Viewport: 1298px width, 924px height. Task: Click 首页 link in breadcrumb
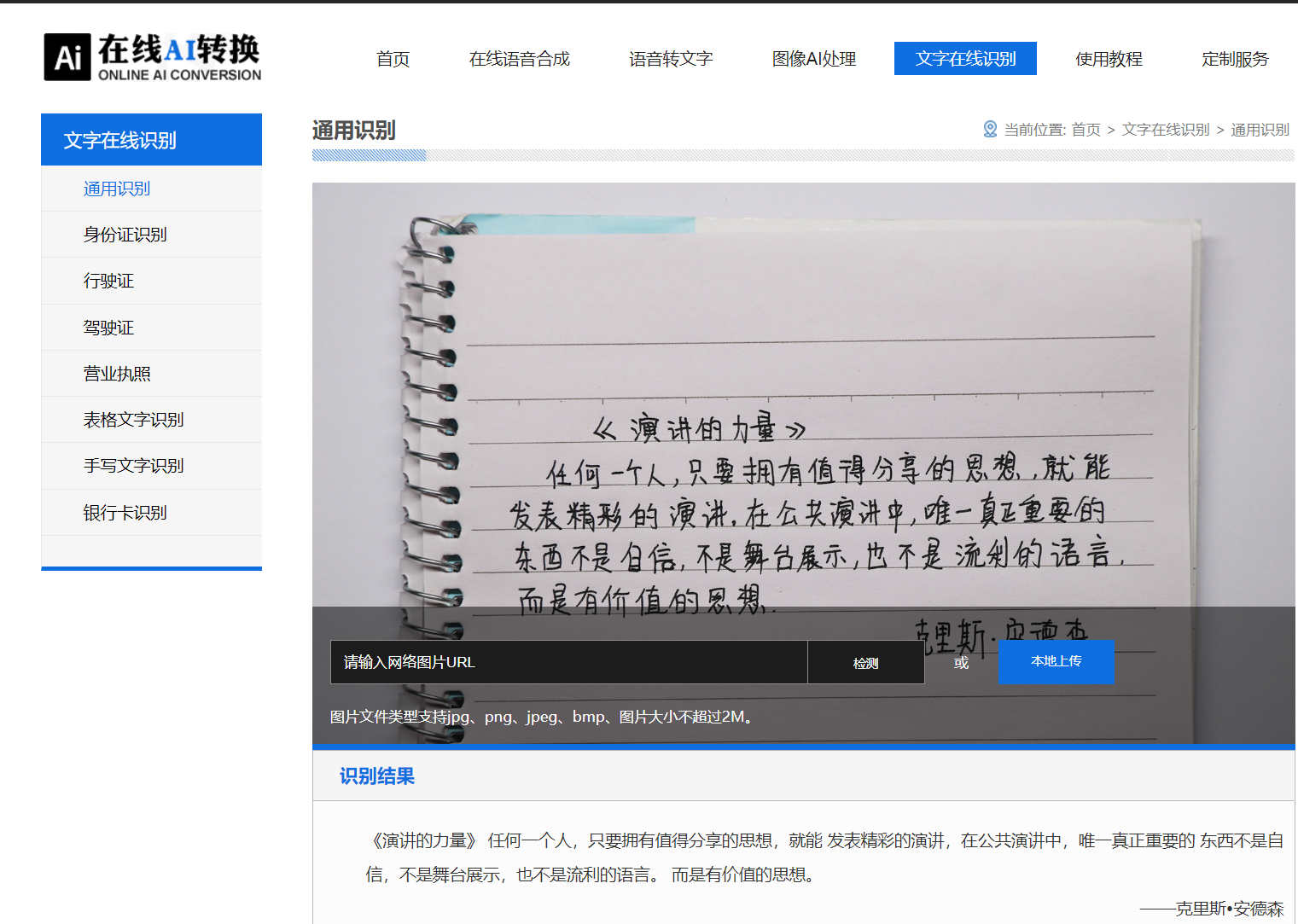1086,130
